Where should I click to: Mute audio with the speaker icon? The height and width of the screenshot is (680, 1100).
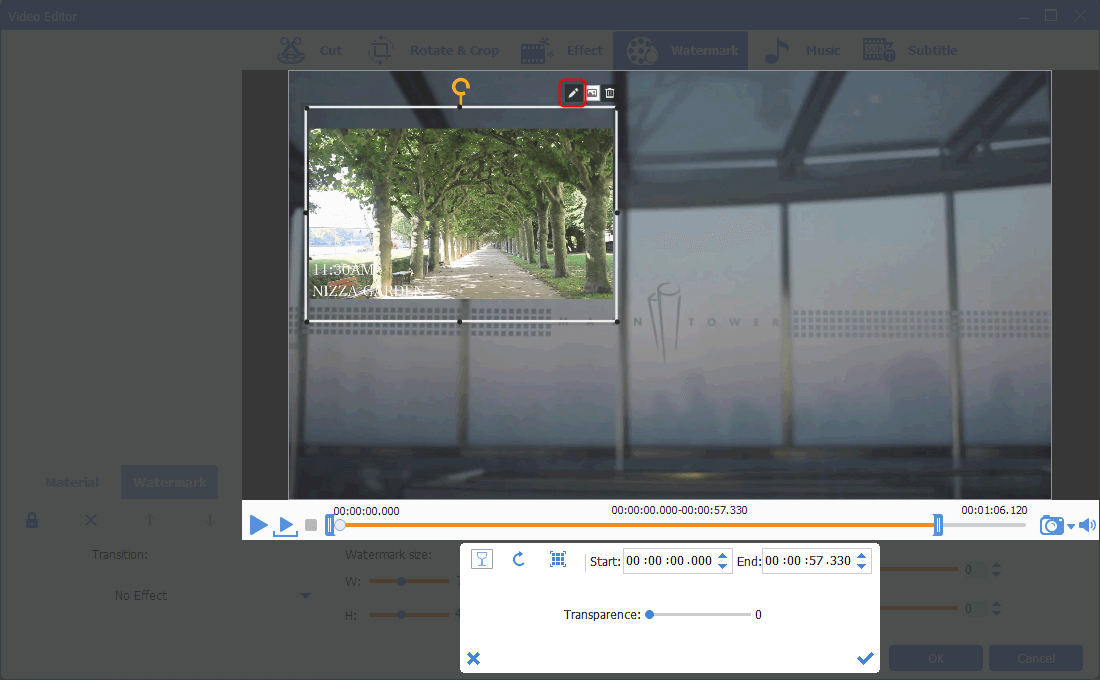1087,525
